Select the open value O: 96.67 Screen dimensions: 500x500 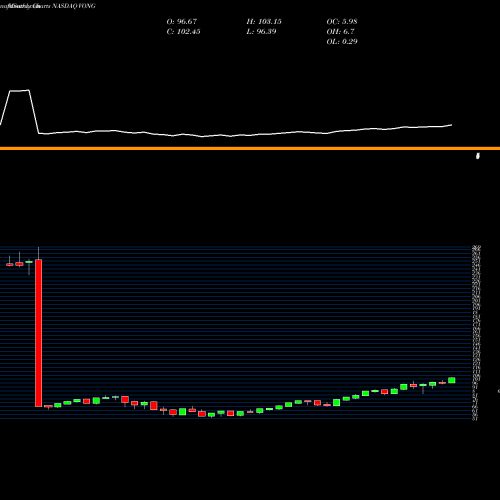pos(182,21)
